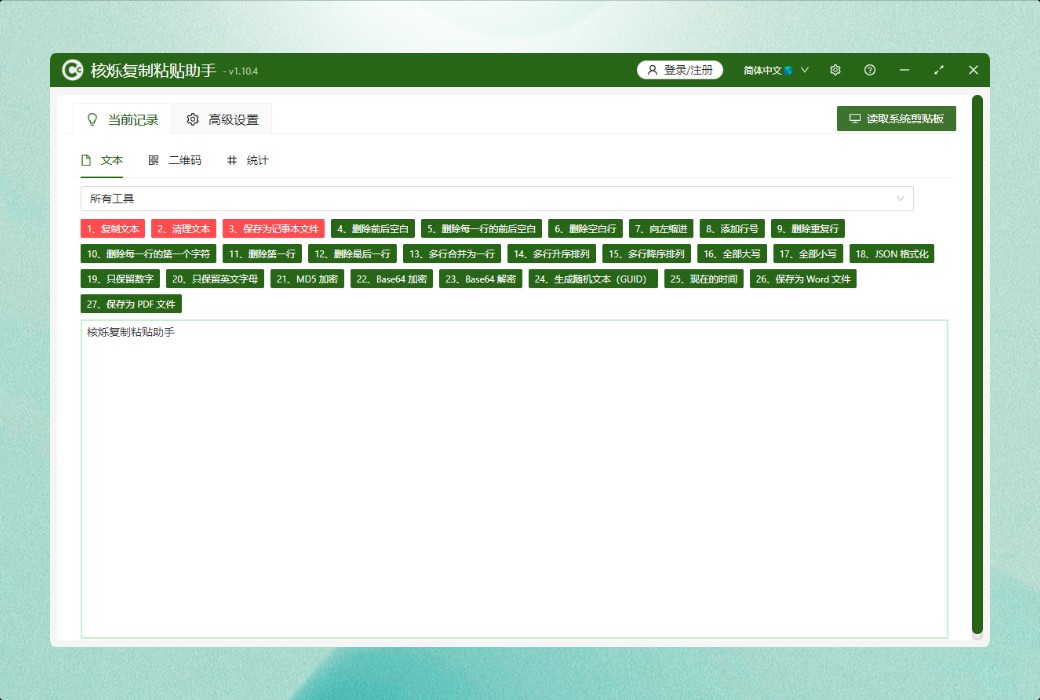This screenshot has height=700, width=1040.
Task: Click the lightbulb icon on 当前记录 tab
Action: [92, 120]
